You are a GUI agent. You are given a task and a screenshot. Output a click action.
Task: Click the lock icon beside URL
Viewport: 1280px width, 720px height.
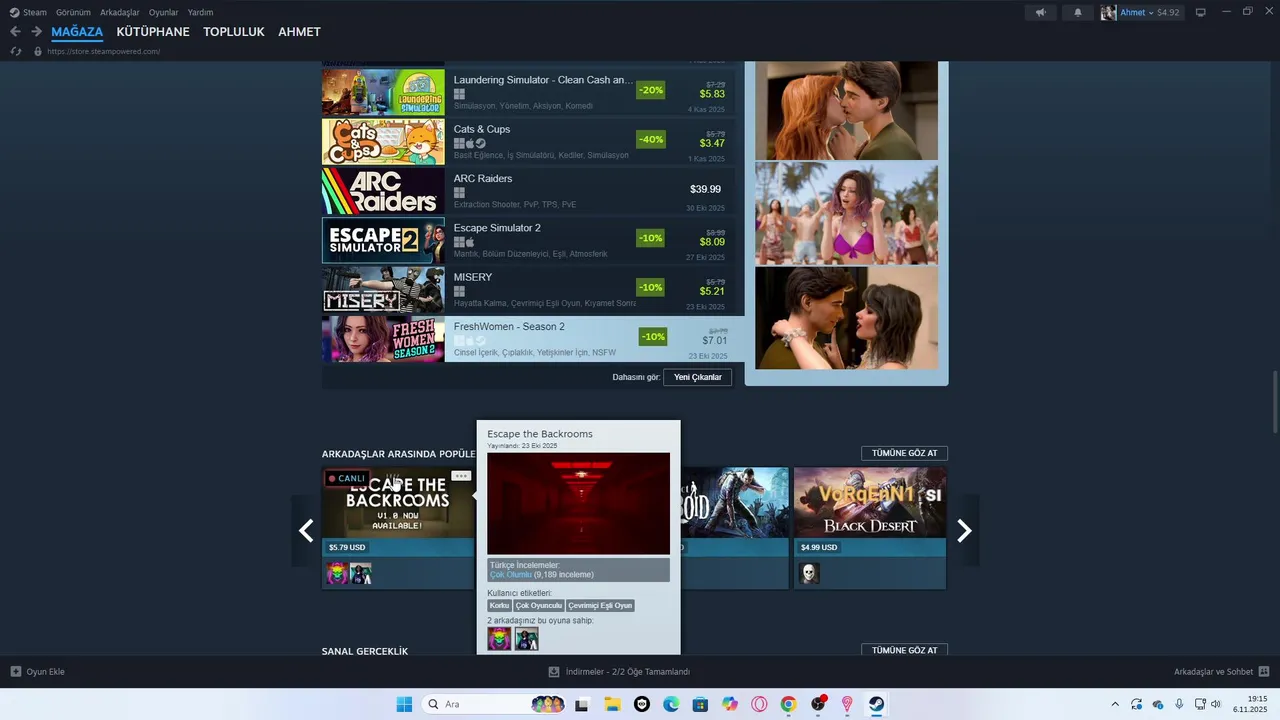[x=38, y=51]
